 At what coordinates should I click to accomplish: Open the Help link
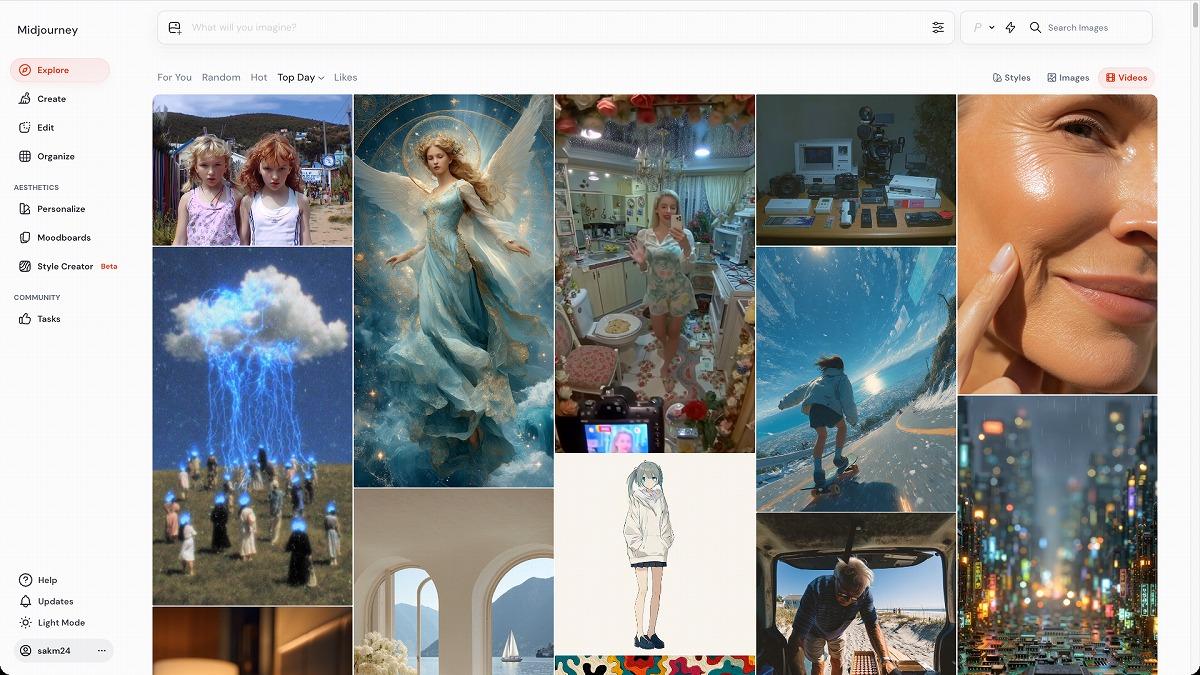pyautogui.click(x=47, y=580)
